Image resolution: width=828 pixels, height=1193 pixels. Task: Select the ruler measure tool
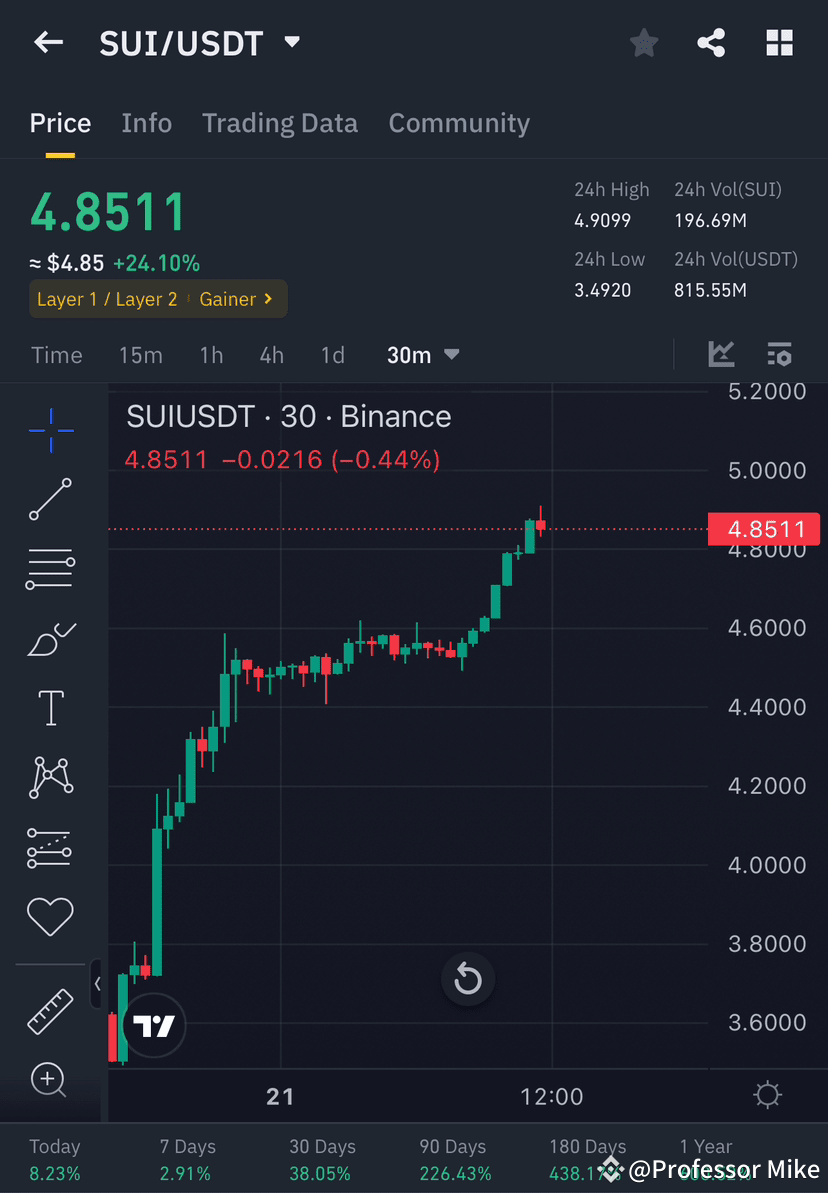coord(50,1011)
